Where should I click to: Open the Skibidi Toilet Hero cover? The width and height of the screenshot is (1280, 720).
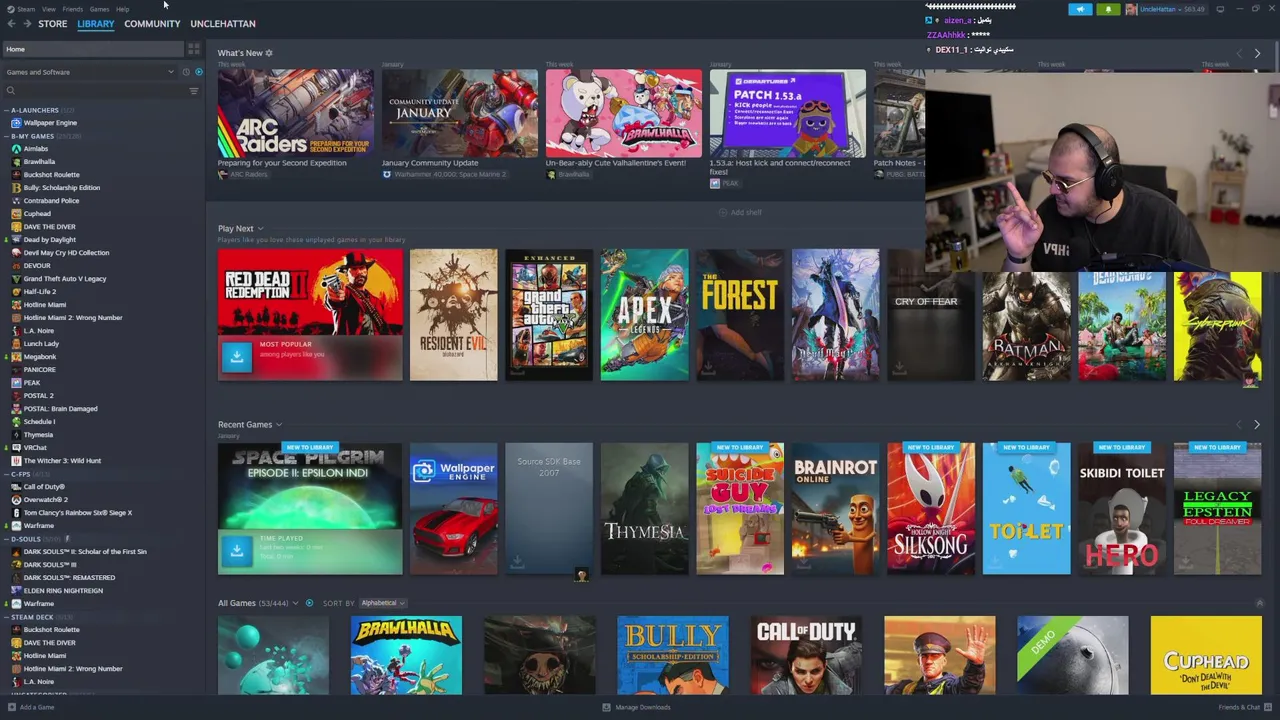pos(1122,509)
